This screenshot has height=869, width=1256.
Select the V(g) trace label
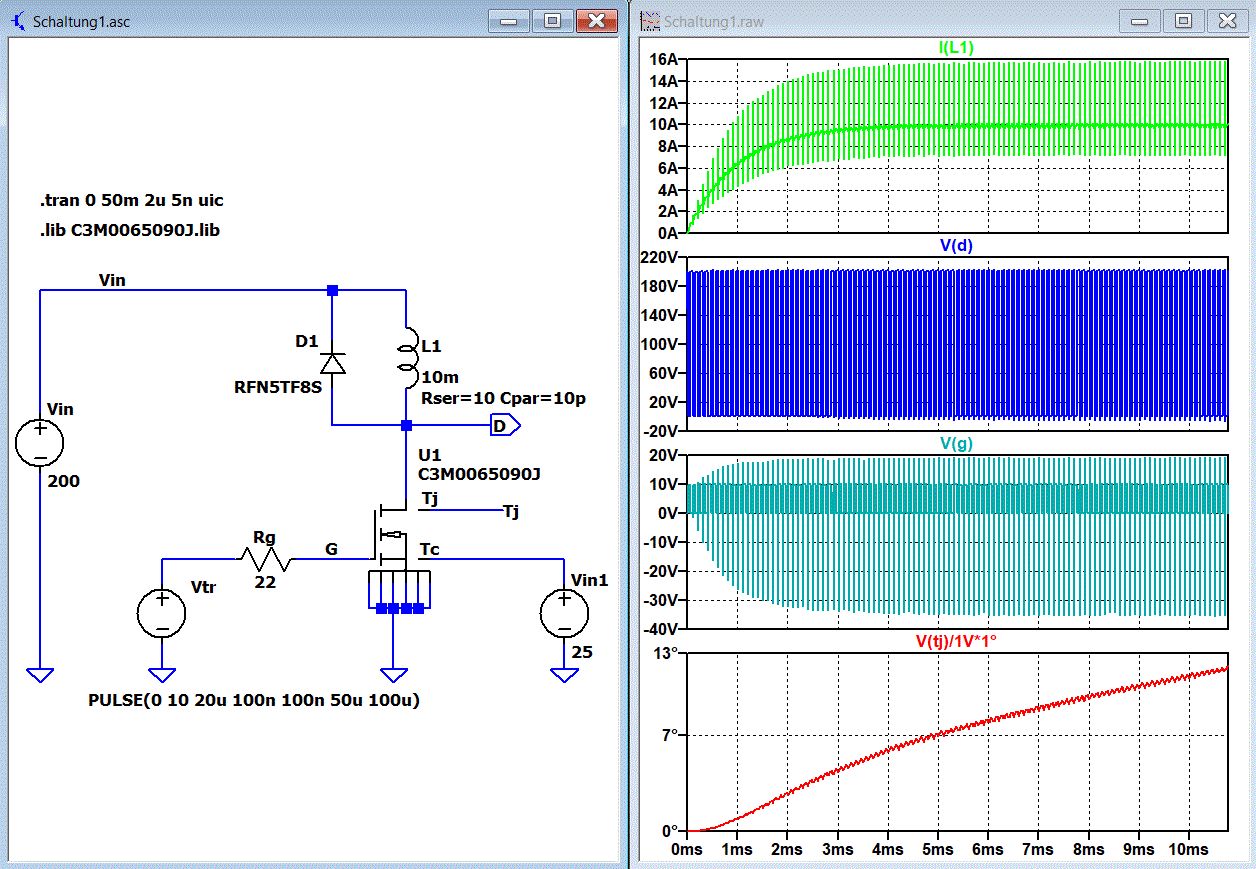pos(958,443)
